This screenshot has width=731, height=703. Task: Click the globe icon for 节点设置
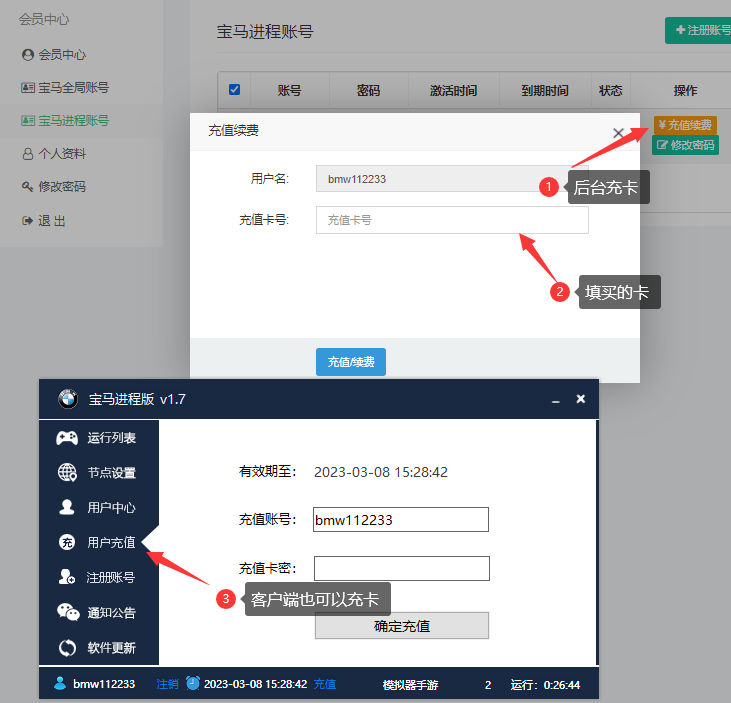pos(67,472)
